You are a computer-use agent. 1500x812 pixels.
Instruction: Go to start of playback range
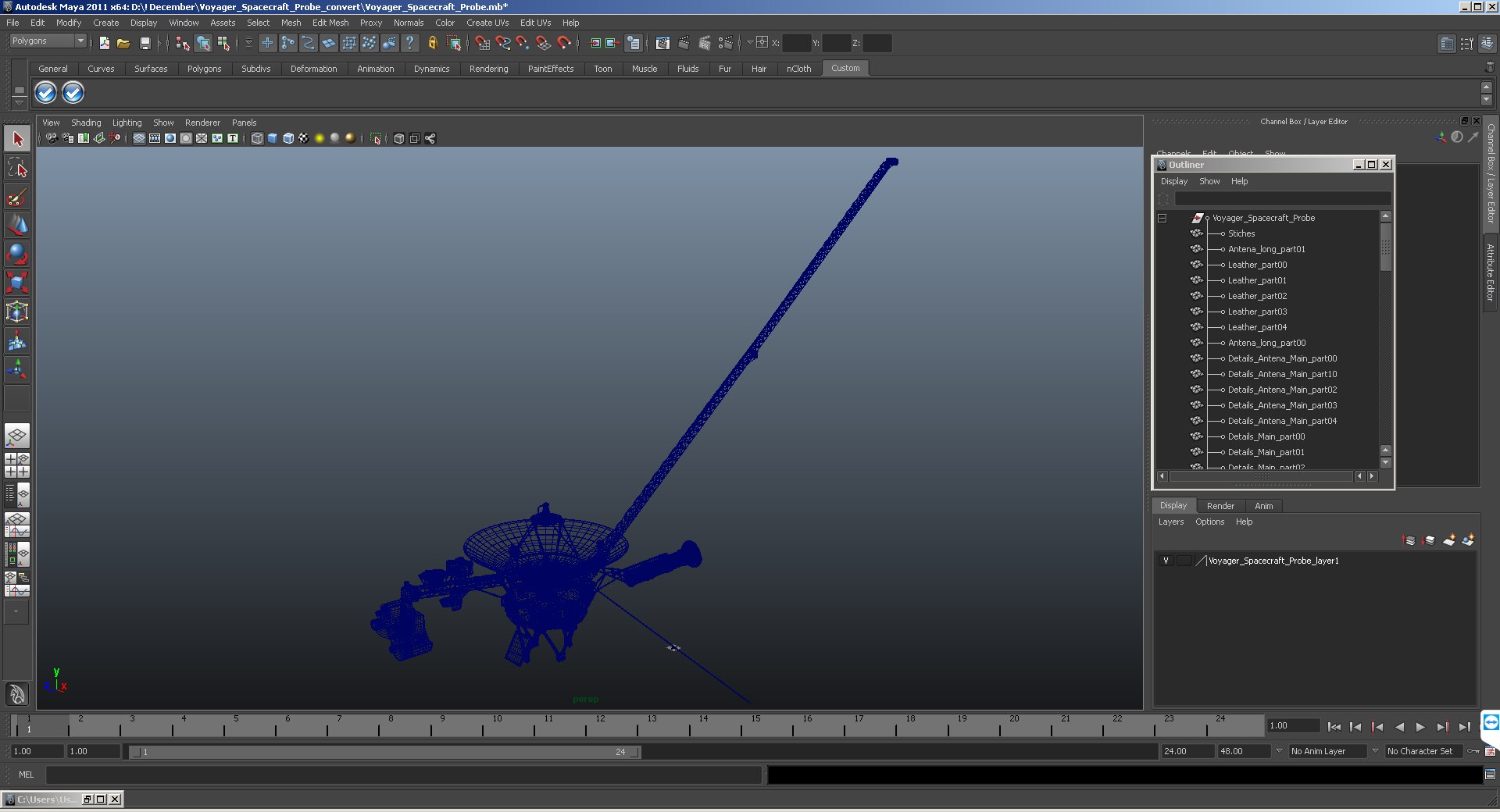coord(1334,727)
